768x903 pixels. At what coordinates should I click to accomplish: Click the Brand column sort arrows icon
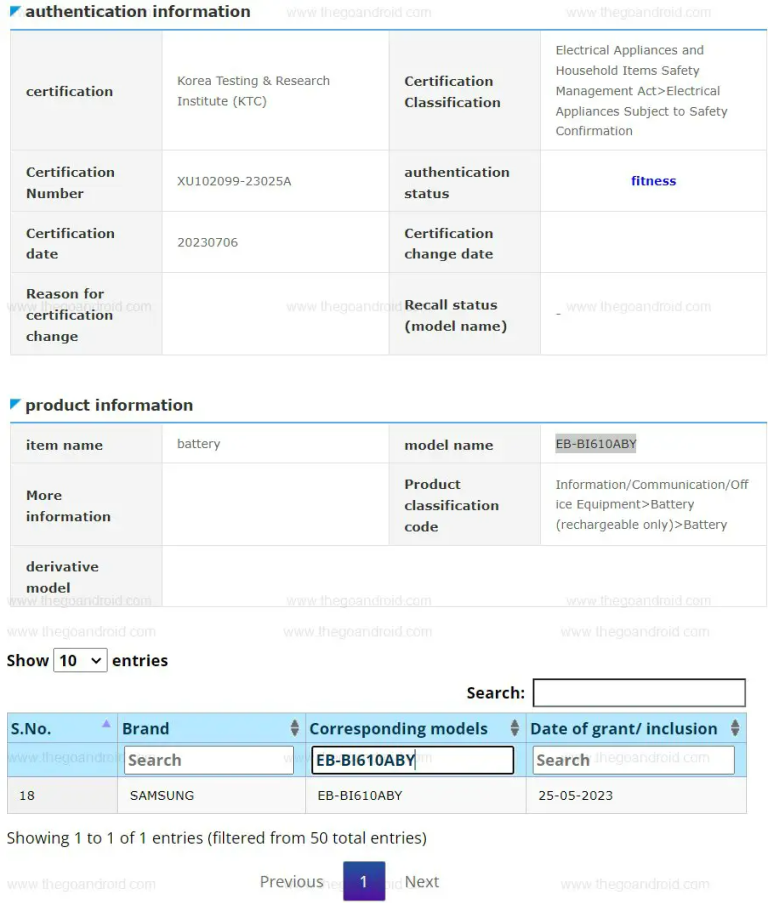point(294,728)
